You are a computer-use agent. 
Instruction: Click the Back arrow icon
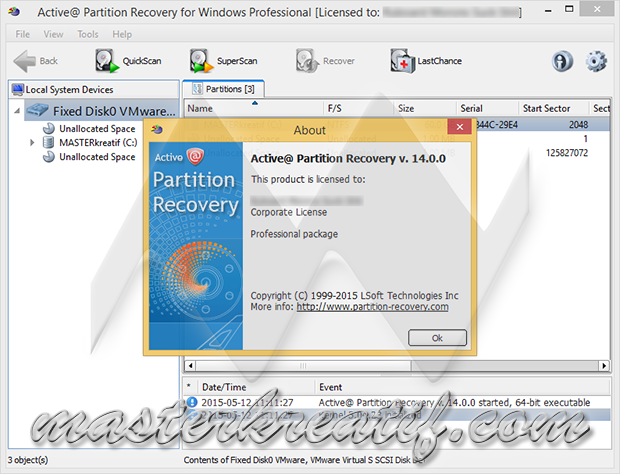(x=25, y=61)
